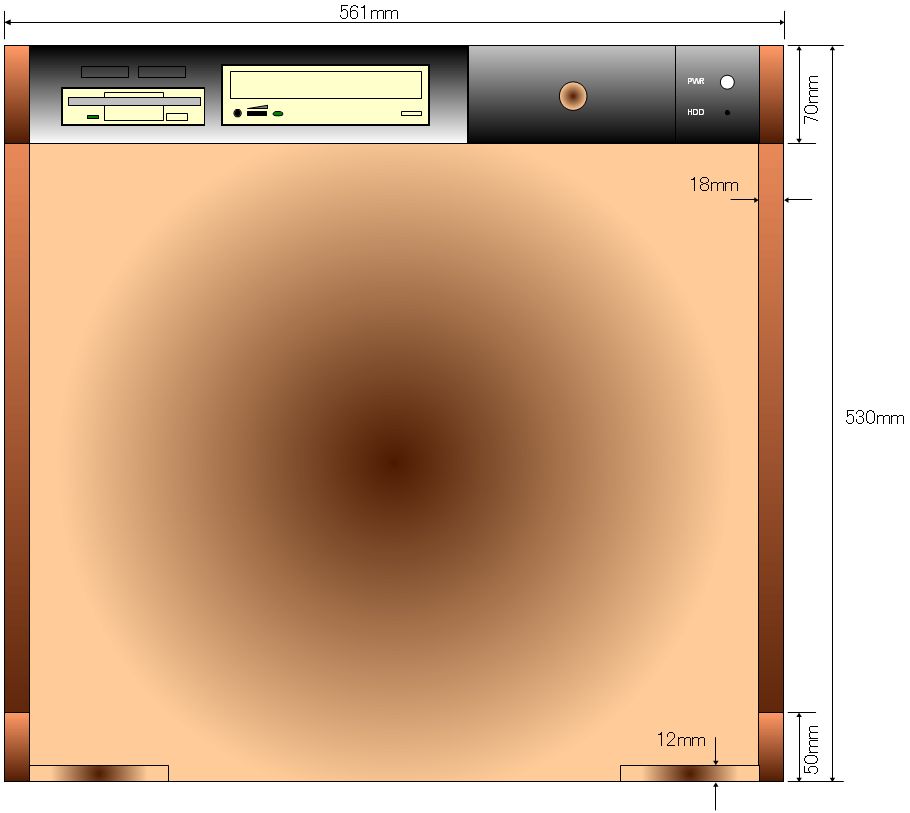Click the black HDD indicator dot
The image size is (910, 813).
[727, 113]
